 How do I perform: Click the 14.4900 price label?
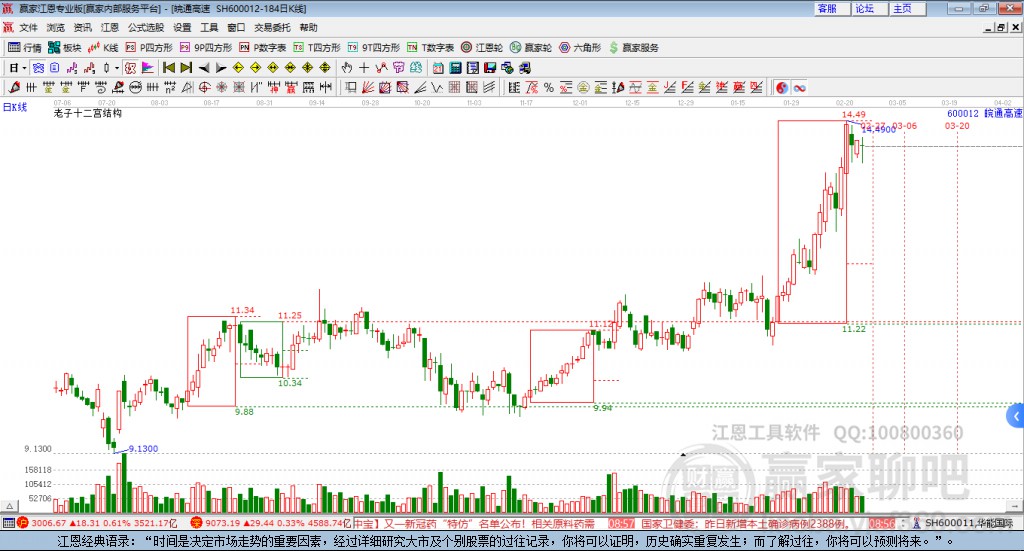click(878, 129)
